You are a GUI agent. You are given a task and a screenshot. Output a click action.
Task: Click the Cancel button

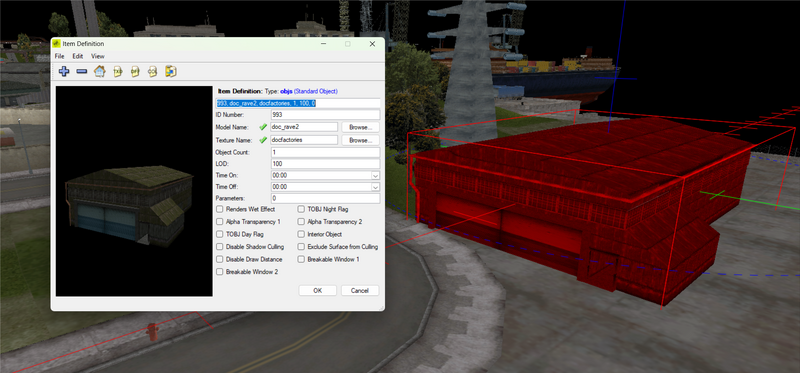click(360, 290)
